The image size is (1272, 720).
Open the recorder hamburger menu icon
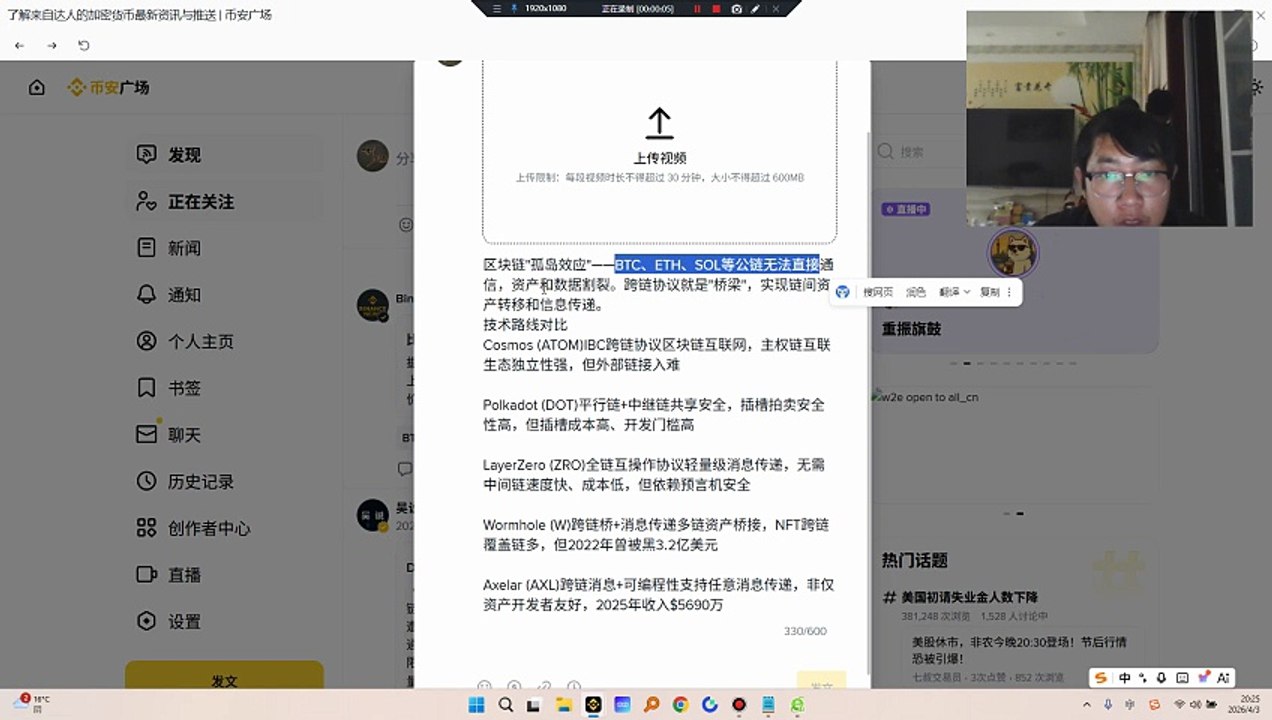coord(496,8)
